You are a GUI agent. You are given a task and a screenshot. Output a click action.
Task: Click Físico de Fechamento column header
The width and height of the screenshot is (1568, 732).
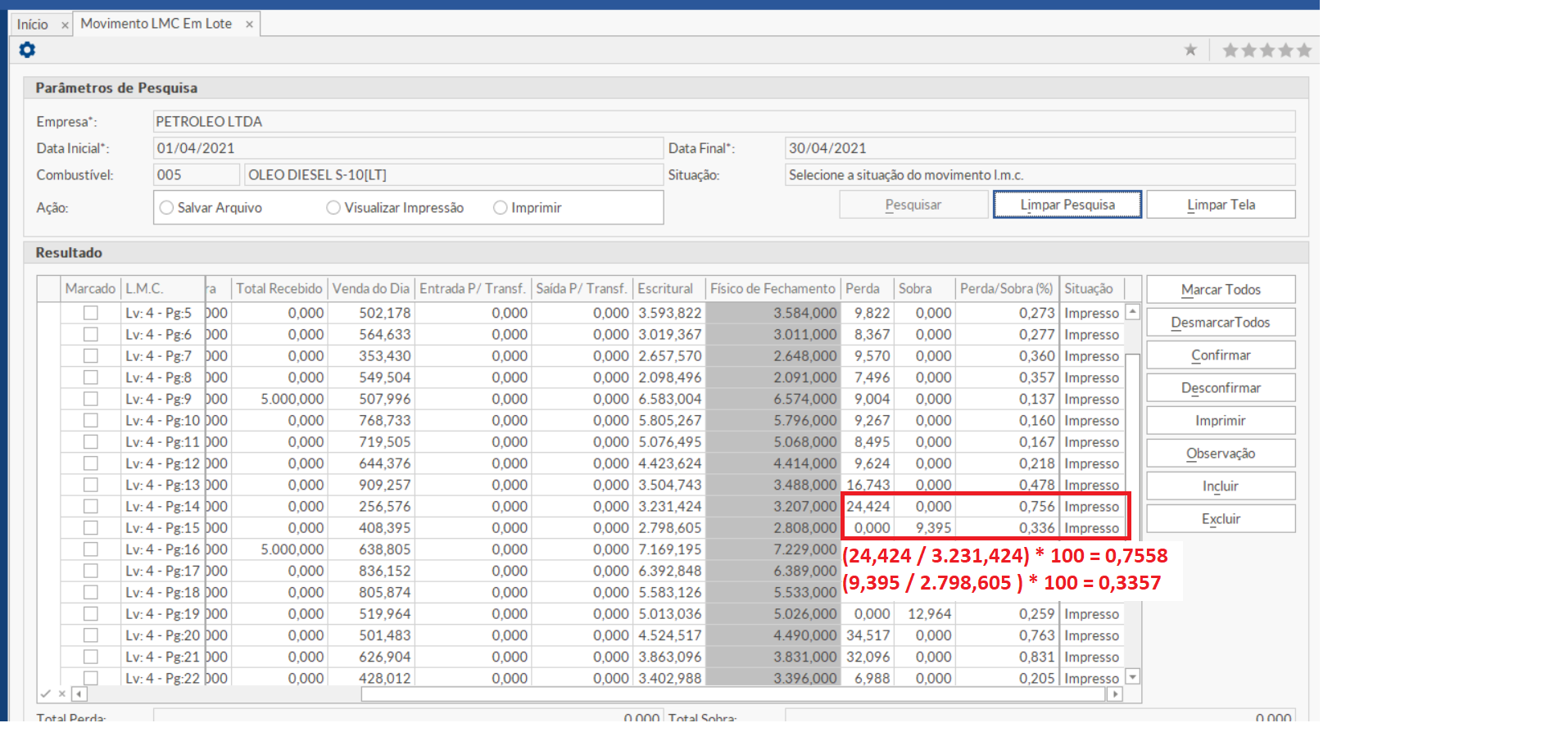coord(773,289)
